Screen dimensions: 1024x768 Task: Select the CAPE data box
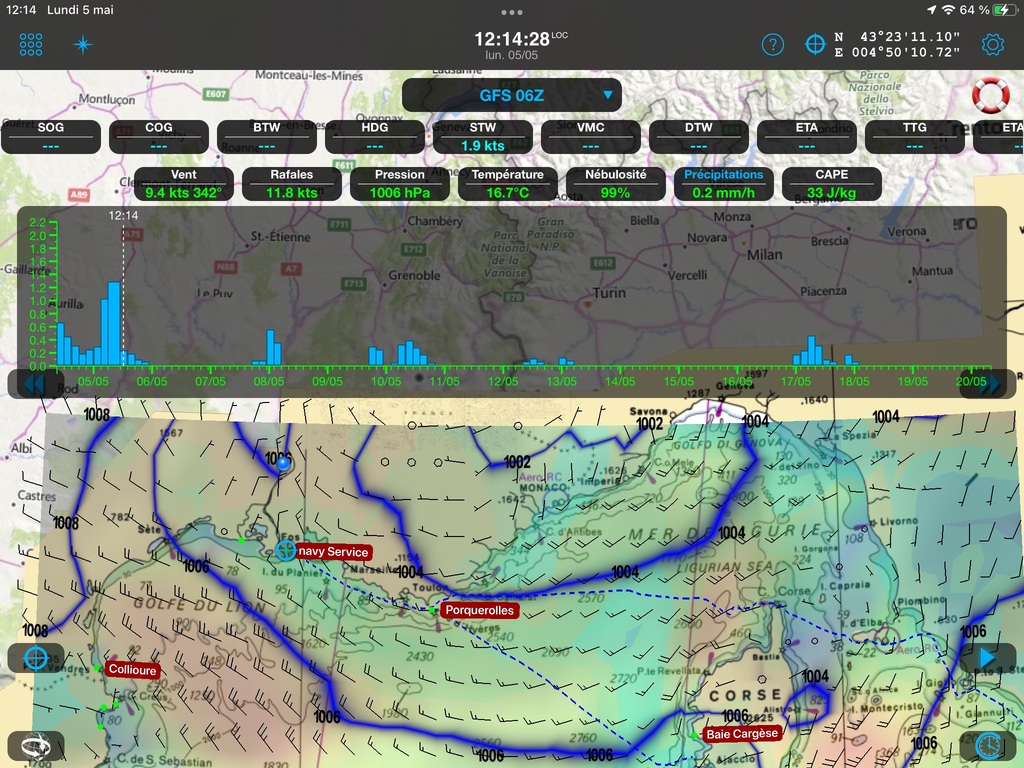point(831,184)
